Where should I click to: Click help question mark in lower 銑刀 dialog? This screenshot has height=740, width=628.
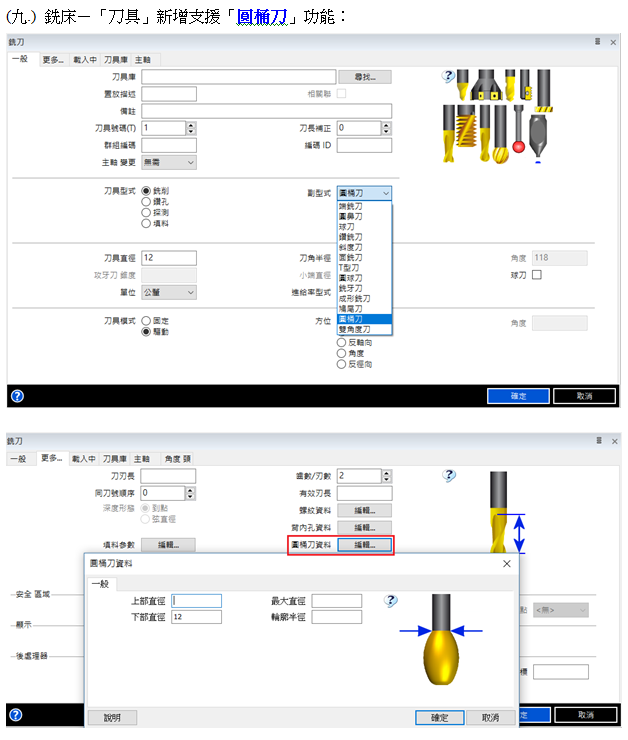click(x=449, y=477)
